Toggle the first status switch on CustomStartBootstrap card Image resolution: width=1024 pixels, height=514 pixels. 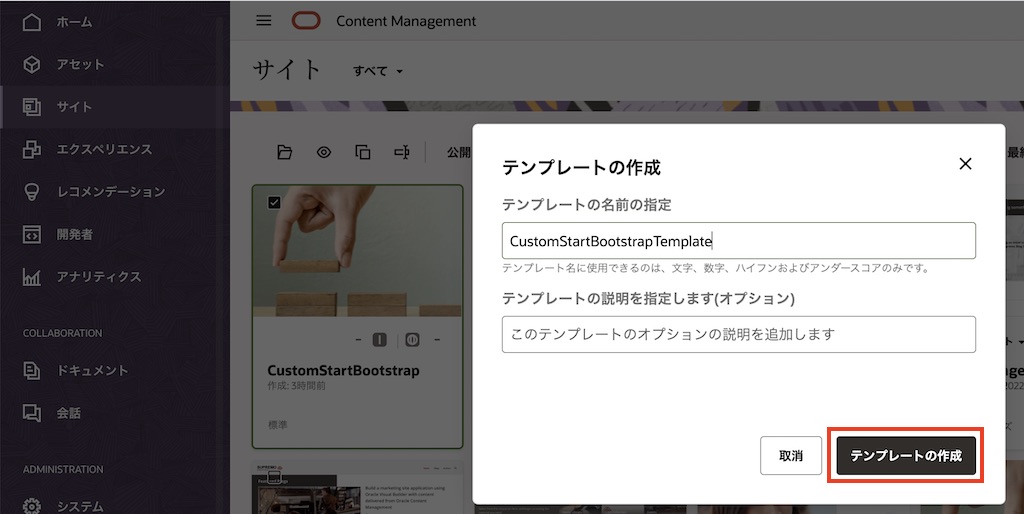380,340
